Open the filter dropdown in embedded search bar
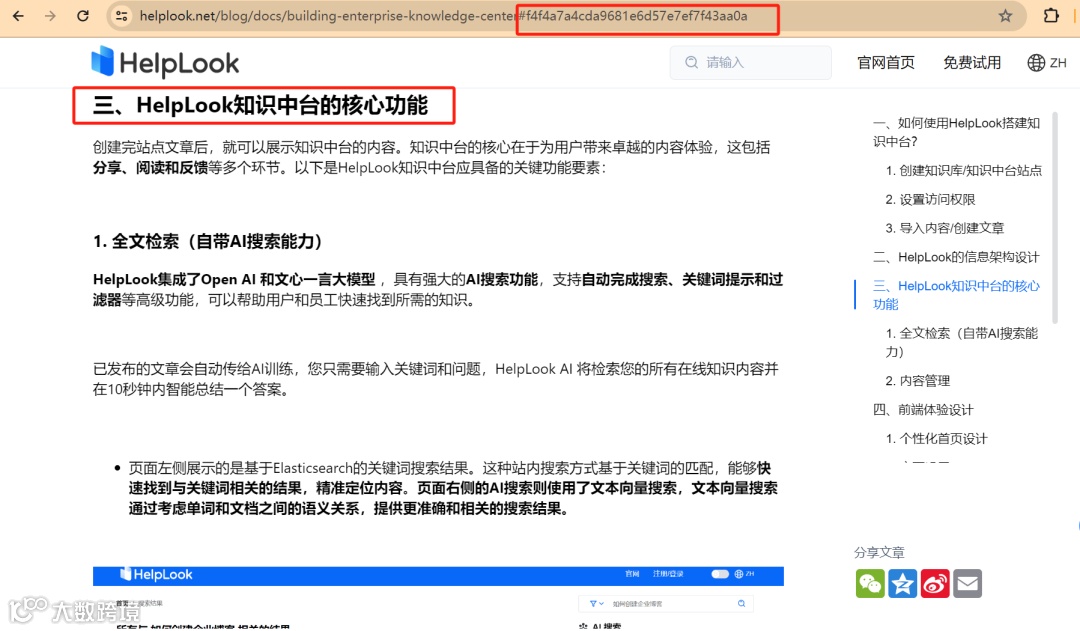1080x631 pixels. (x=598, y=603)
